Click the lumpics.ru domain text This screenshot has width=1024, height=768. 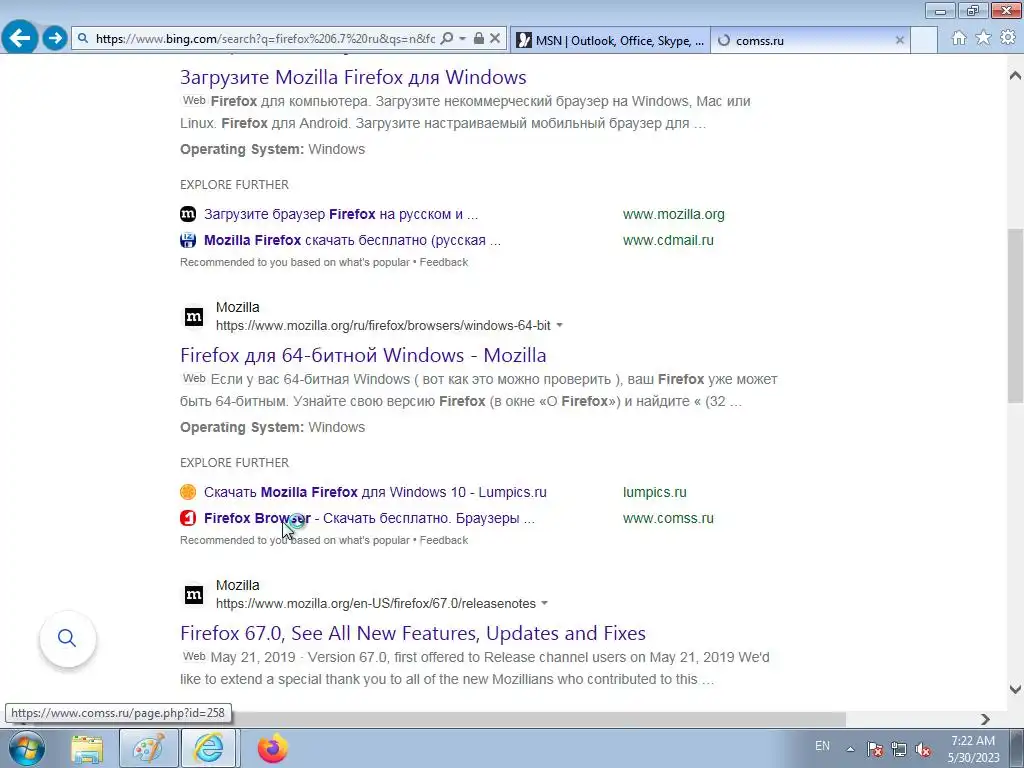click(654, 492)
